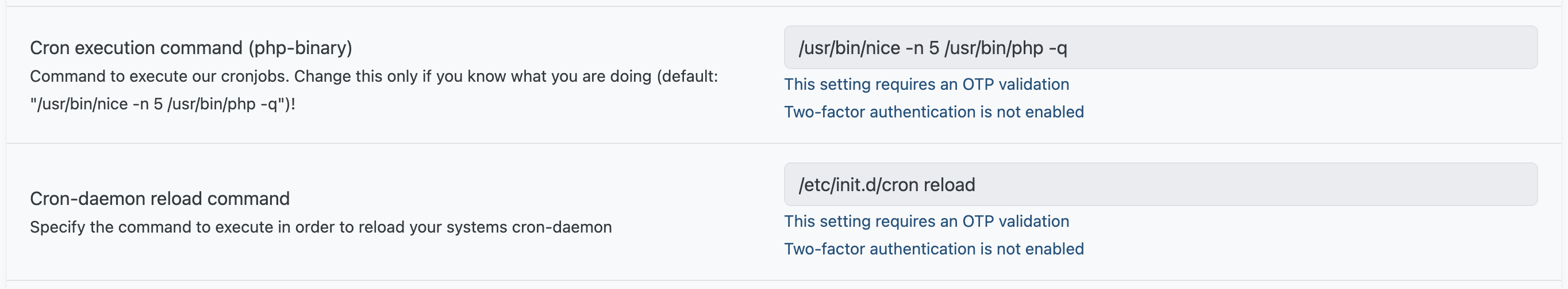The width and height of the screenshot is (1568, 289).
Task: Focus the Cron-daemon reload command field
Action: click(1159, 184)
